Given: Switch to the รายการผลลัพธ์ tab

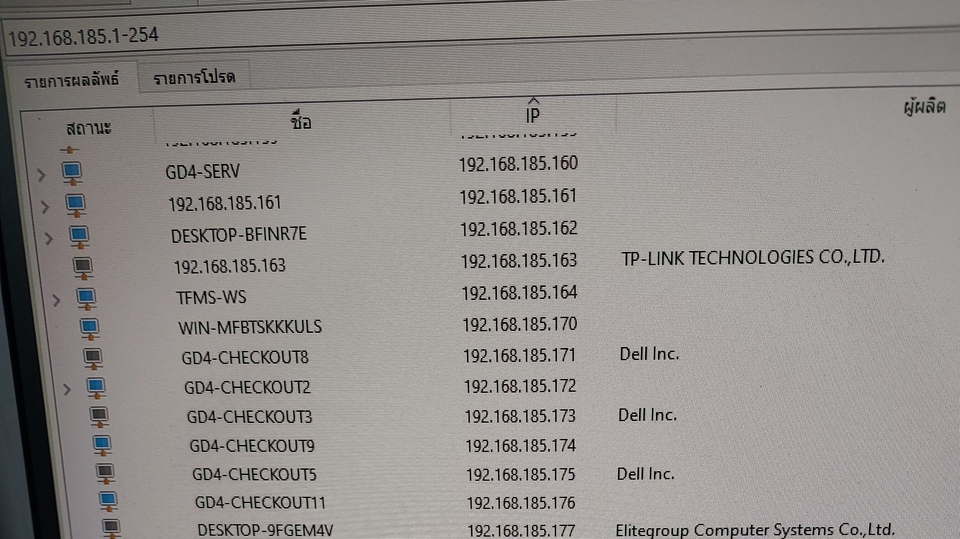Looking at the screenshot, I should [72, 80].
